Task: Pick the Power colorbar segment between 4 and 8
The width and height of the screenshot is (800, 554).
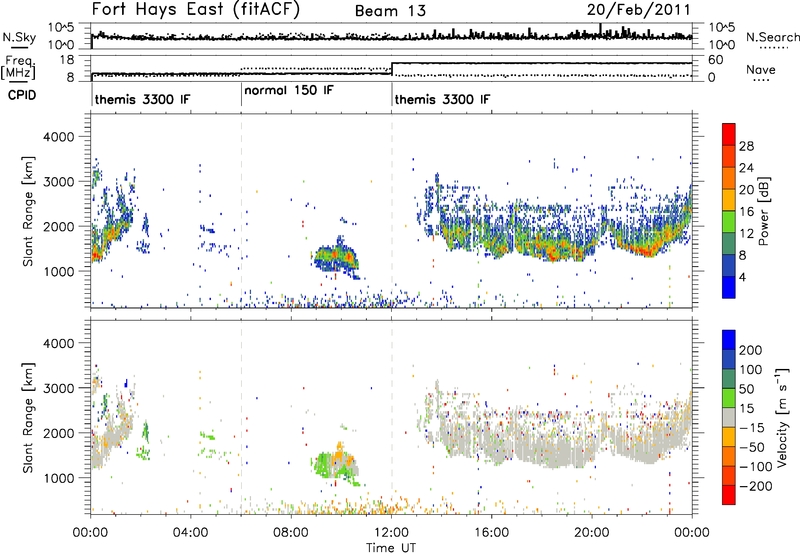Action: click(x=729, y=265)
